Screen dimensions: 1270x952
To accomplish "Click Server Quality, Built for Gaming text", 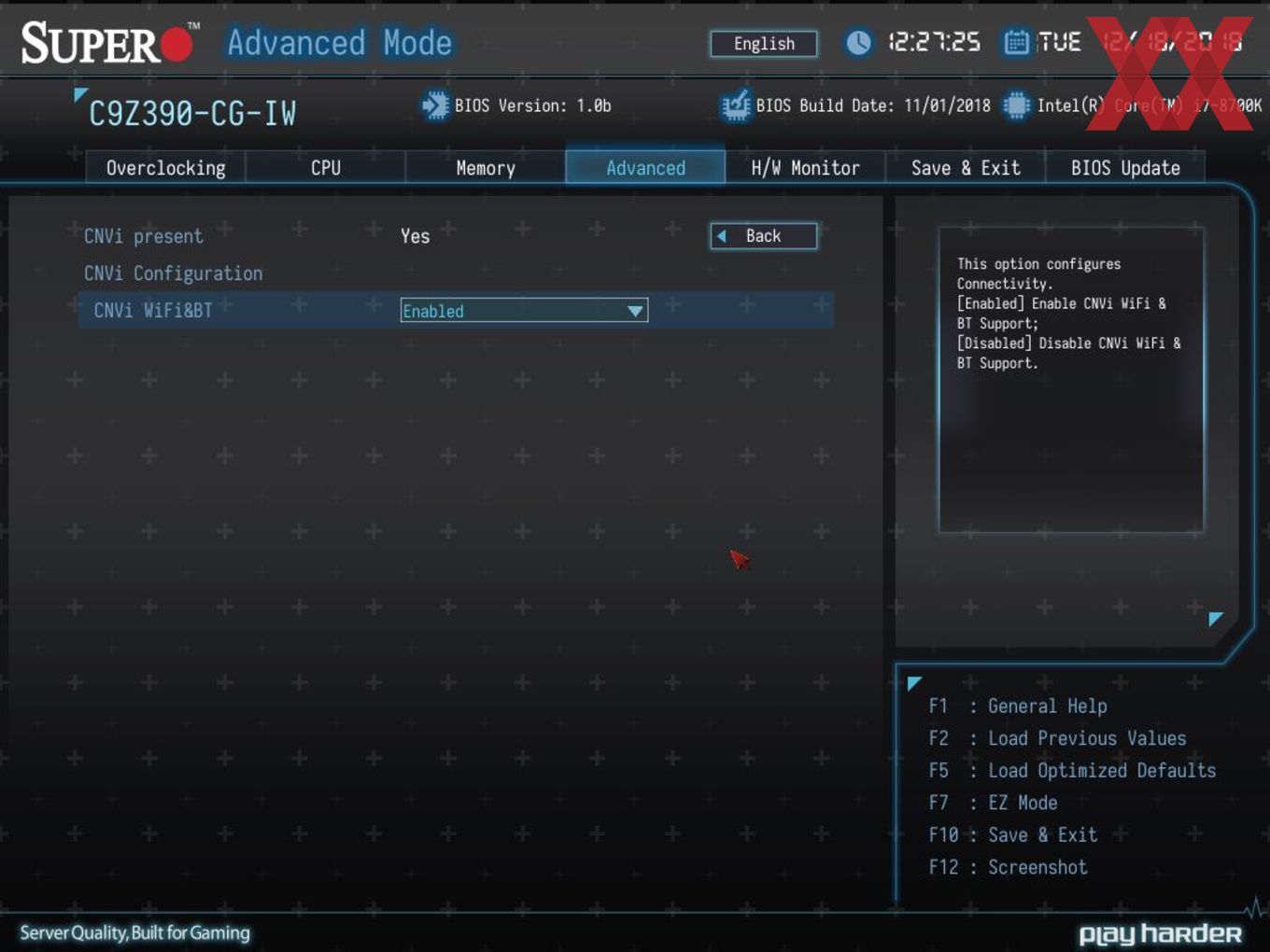I will click(x=135, y=932).
